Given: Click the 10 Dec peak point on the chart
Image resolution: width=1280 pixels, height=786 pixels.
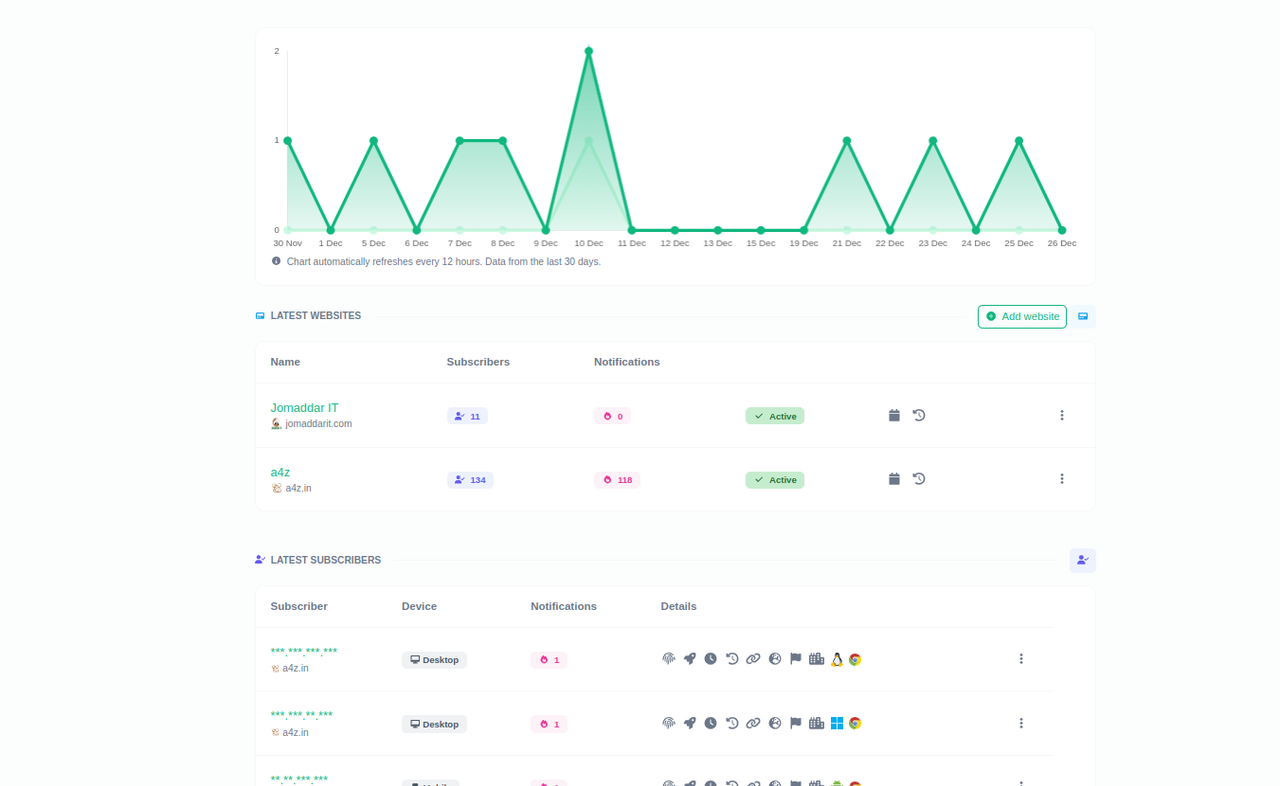Looking at the screenshot, I should tap(589, 51).
